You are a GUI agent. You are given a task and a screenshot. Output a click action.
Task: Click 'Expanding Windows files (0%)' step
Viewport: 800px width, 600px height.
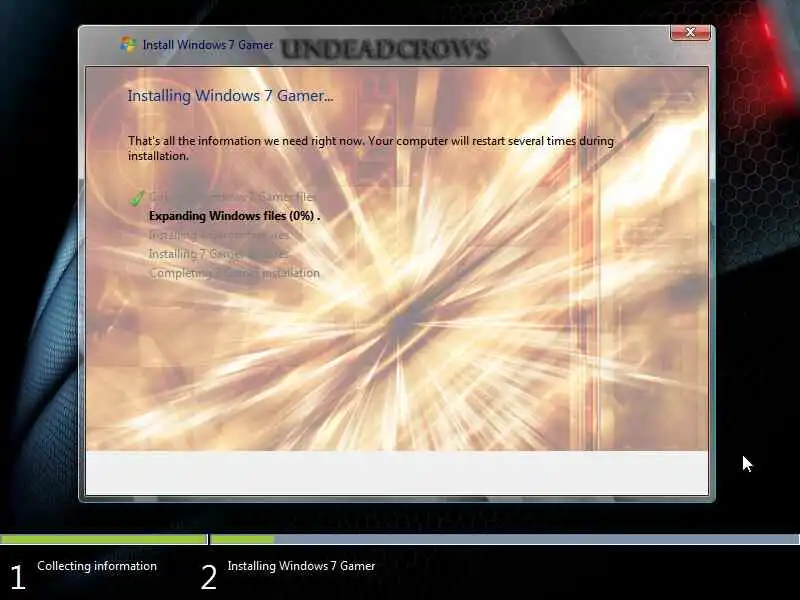(234, 216)
